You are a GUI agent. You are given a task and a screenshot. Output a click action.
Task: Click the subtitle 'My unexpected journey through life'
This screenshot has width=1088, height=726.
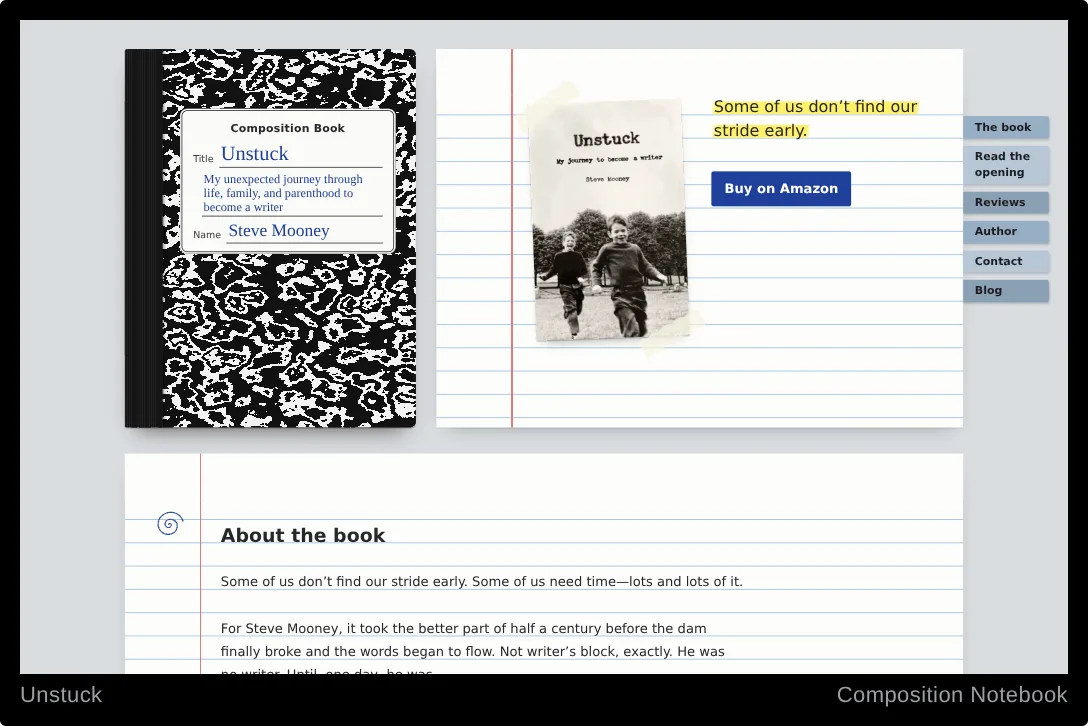tap(283, 193)
